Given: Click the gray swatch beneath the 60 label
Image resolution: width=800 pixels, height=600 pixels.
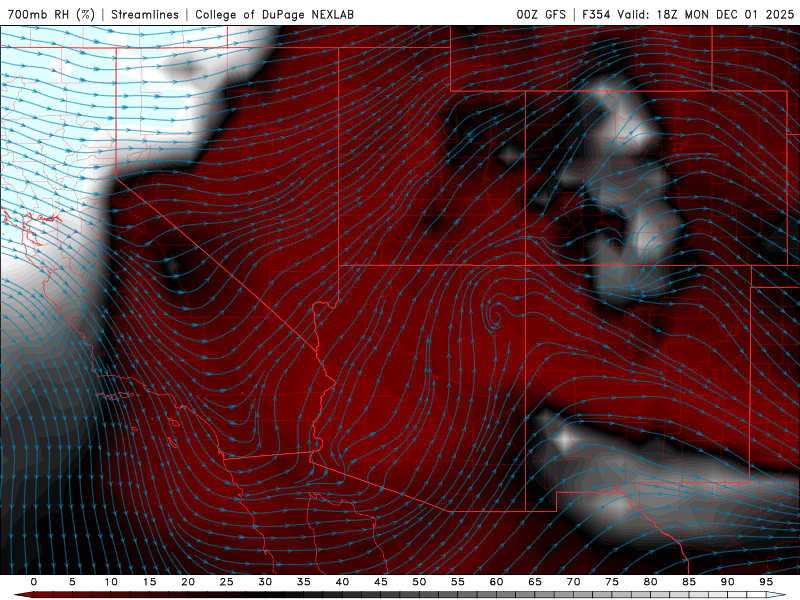Looking at the screenshot, I should point(506,595).
